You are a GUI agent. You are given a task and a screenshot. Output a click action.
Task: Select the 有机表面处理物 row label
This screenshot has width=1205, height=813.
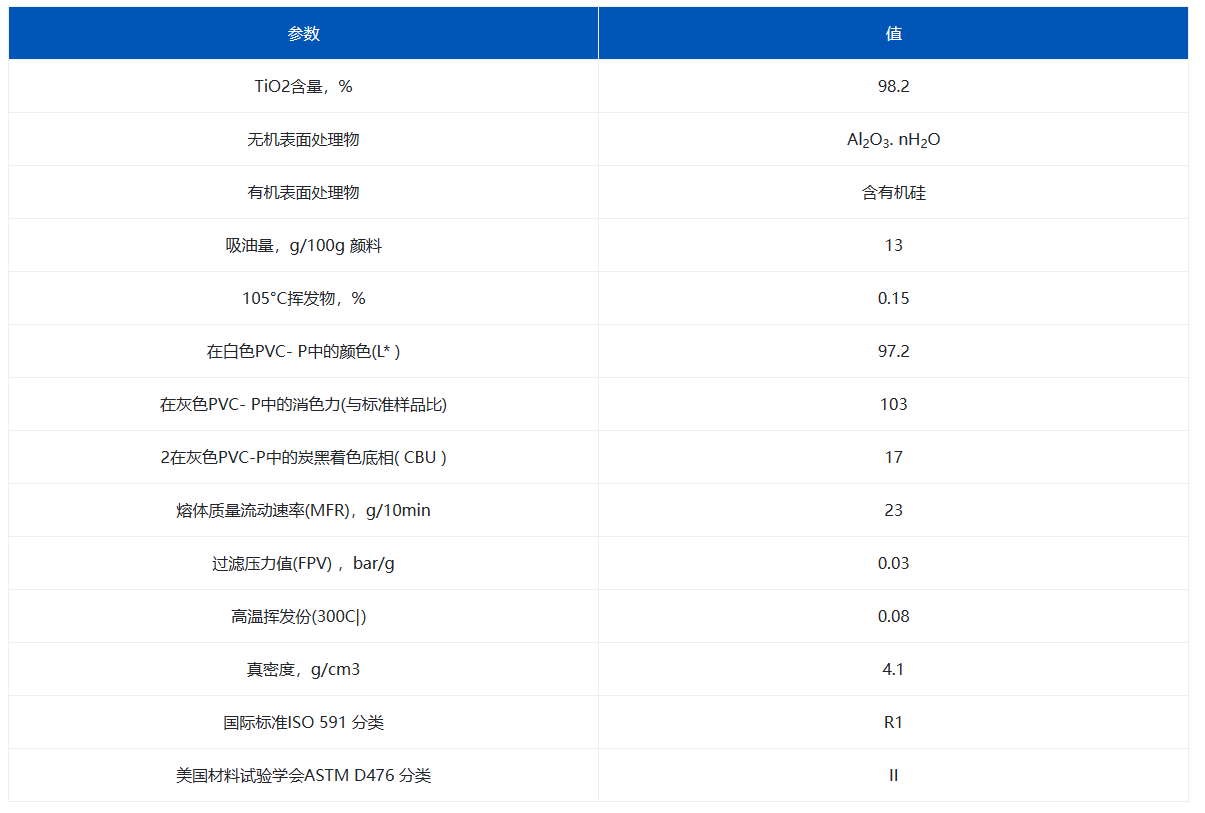303,193
